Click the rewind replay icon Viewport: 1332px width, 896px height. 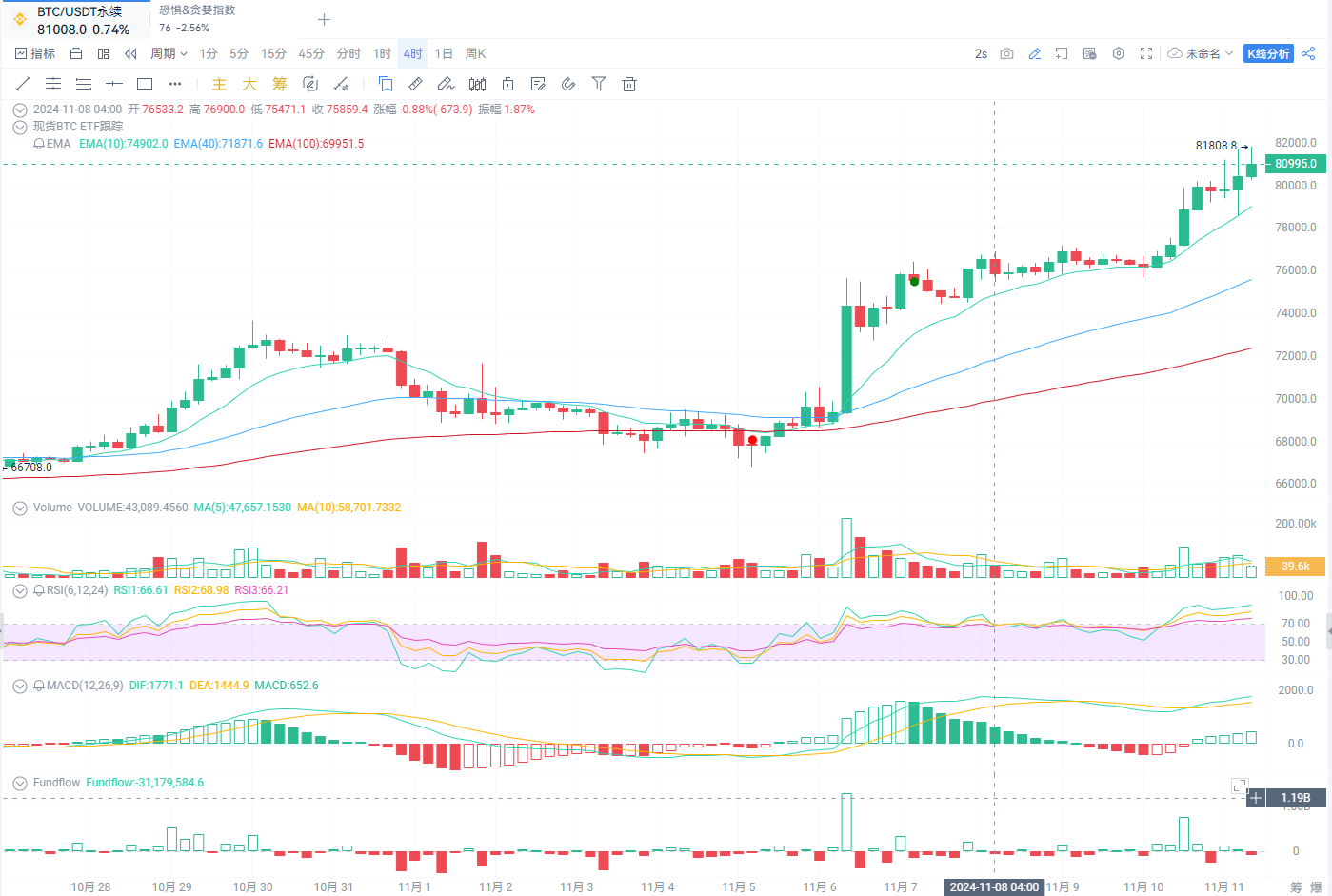pyautogui.click(x=130, y=53)
